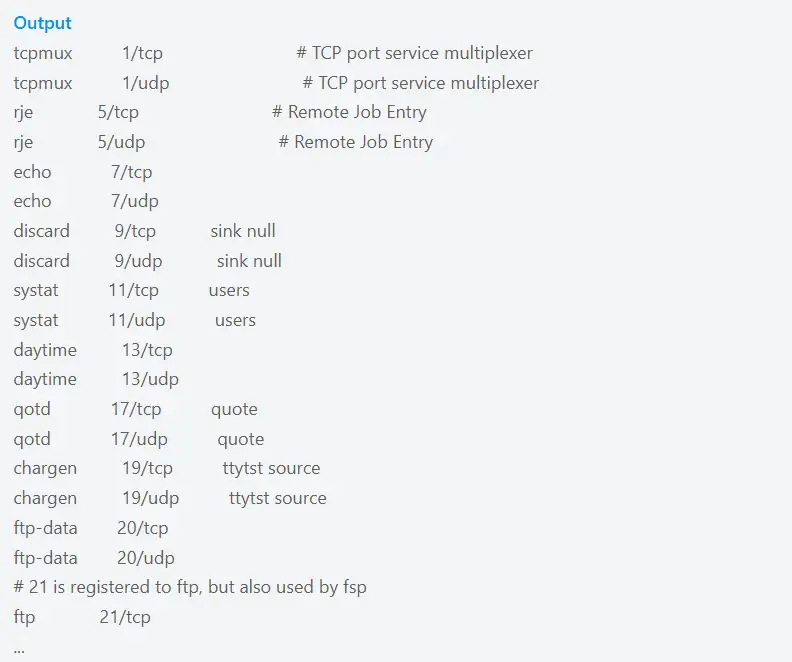Click the blue Output heading
Viewport: 792px width, 662px height.
42,23
